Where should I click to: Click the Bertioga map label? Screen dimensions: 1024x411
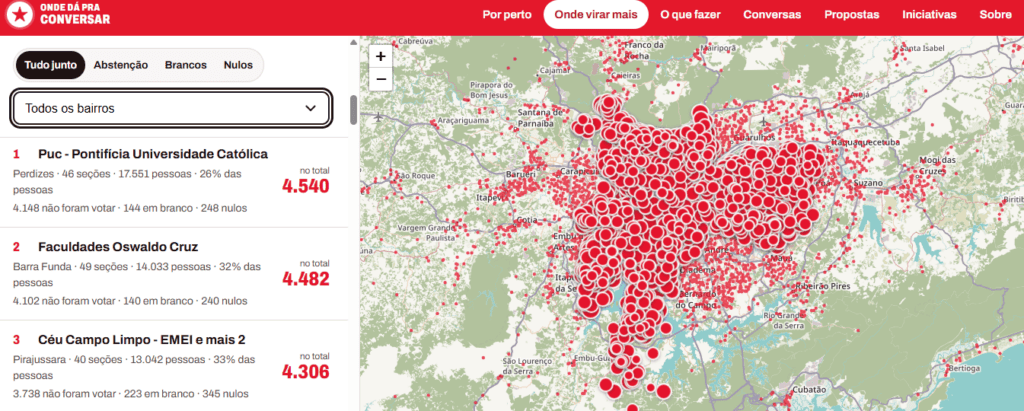965,369
